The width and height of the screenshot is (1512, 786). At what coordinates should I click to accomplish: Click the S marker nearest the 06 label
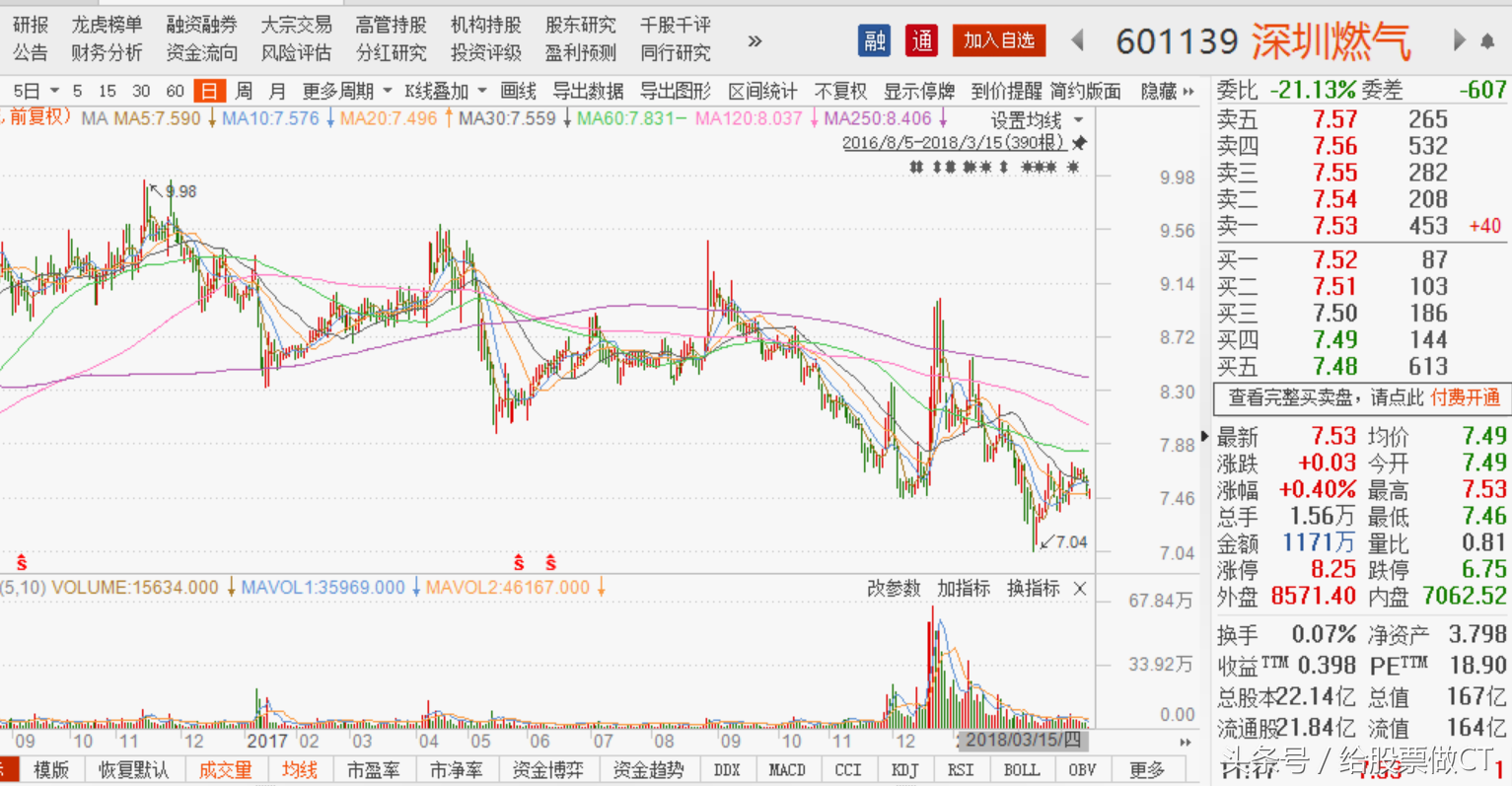pyautogui.click(x=550, y=563)
